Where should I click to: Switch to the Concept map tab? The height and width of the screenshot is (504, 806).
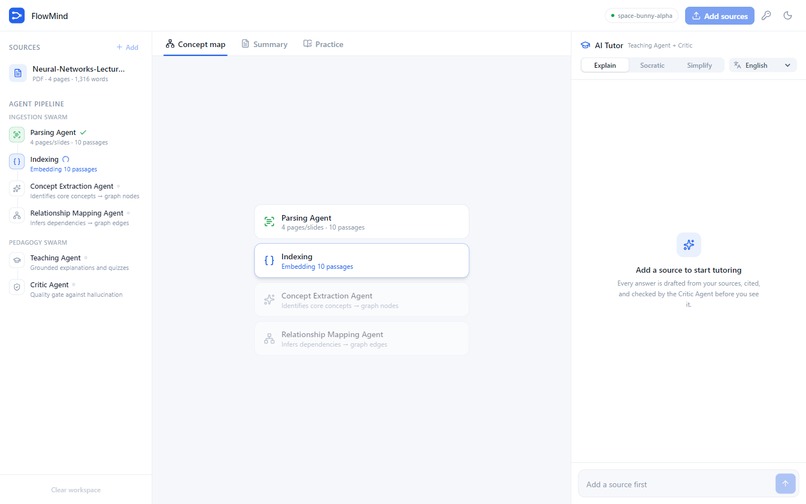[x=195, y=44]
